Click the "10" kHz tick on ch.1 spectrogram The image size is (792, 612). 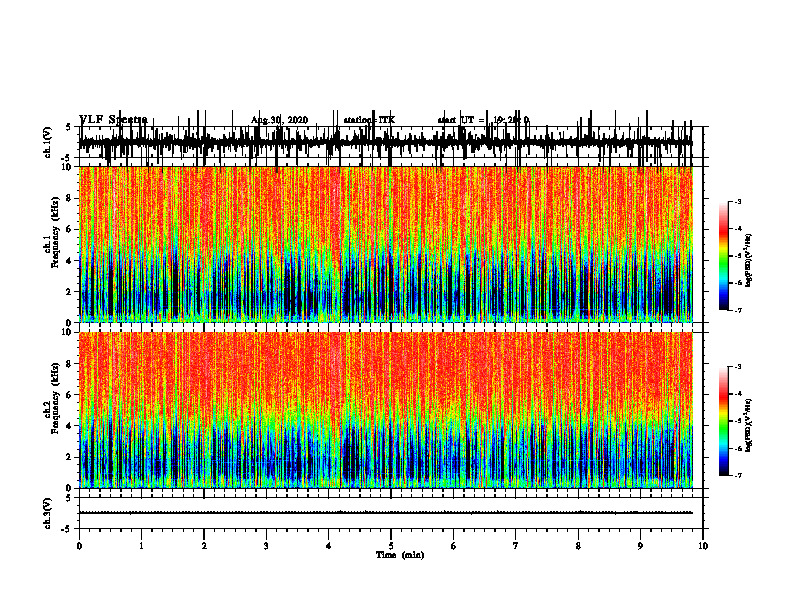point(69,167)
